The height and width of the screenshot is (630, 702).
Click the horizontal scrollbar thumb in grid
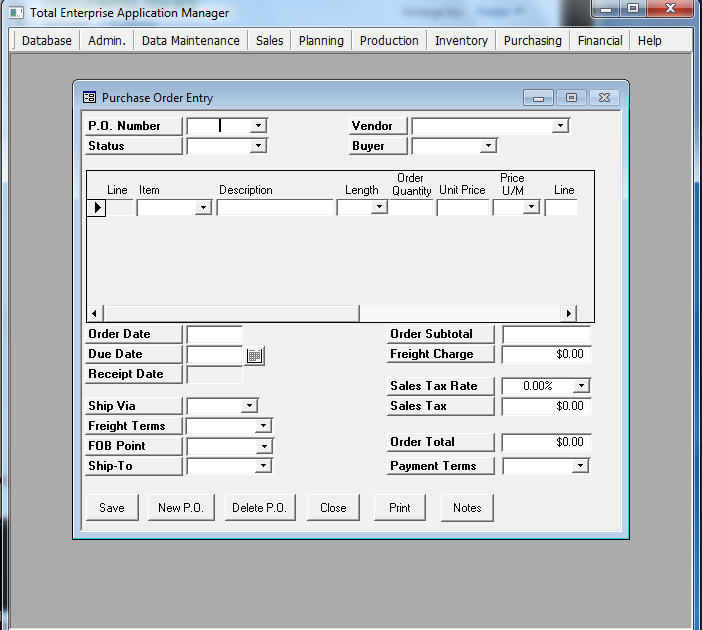coord(231,313)
